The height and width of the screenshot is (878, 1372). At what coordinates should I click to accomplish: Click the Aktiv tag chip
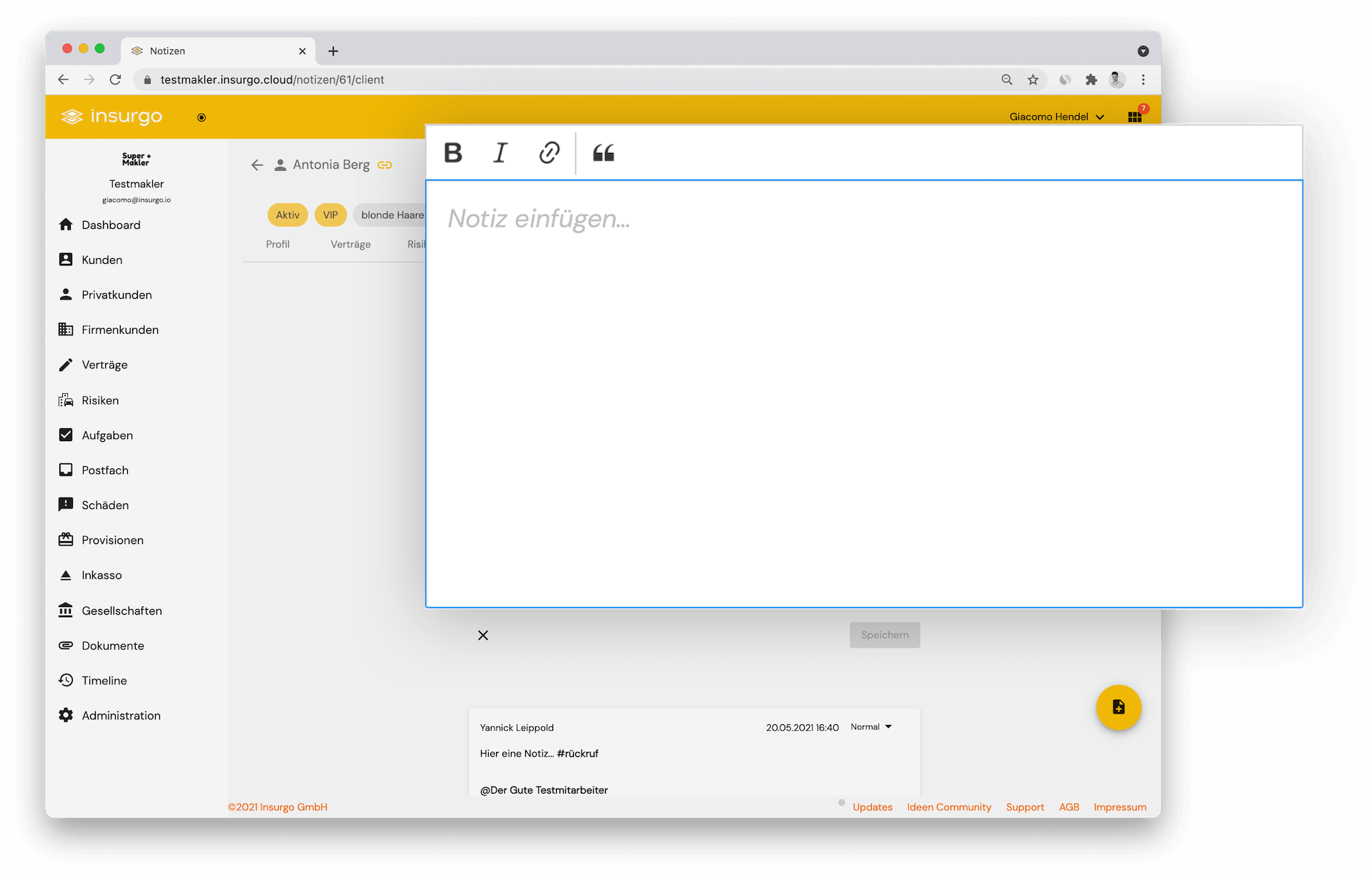click(x=287, y=214)
